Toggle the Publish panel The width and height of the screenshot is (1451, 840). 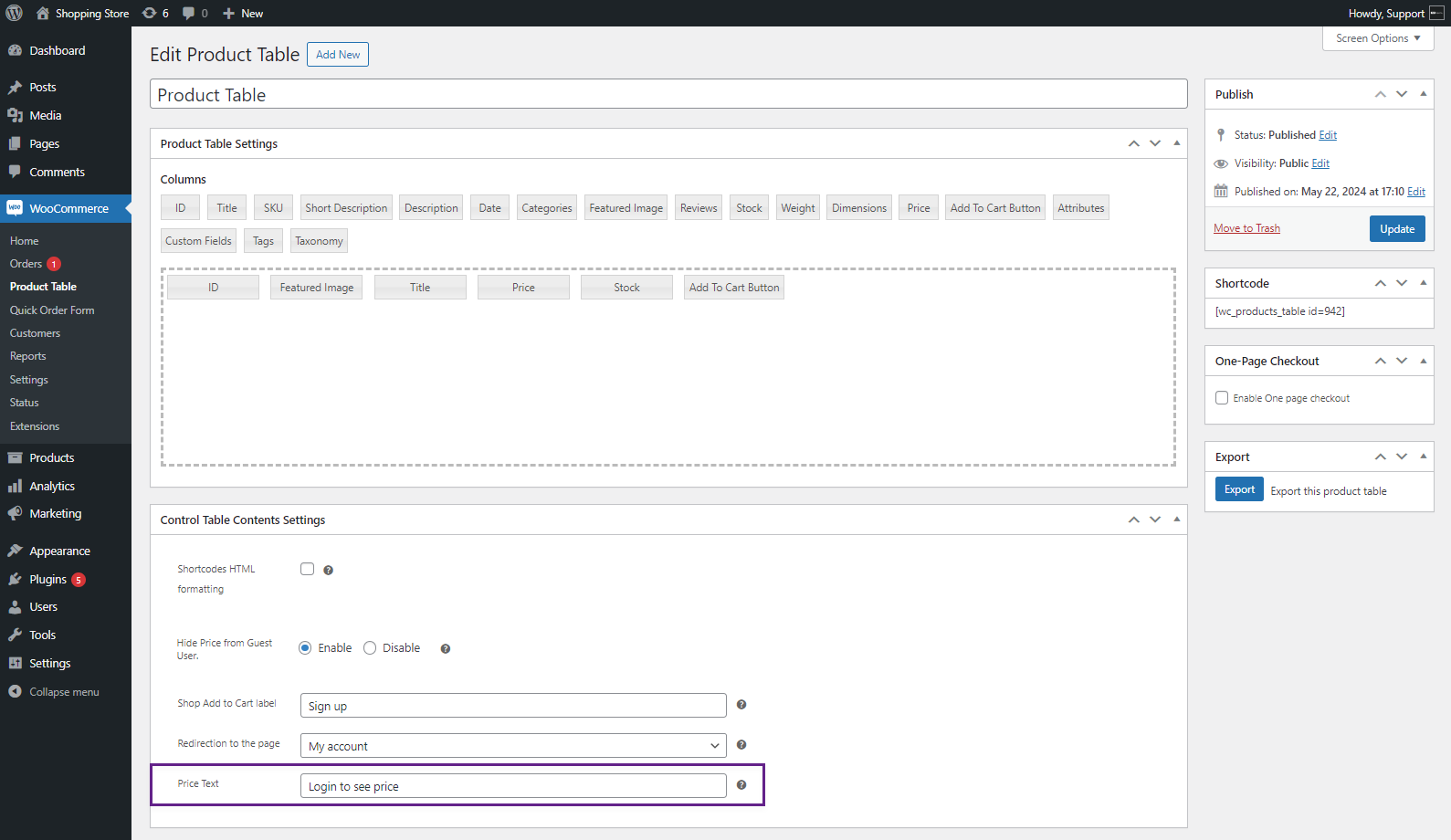click(x=1424, y=94)
